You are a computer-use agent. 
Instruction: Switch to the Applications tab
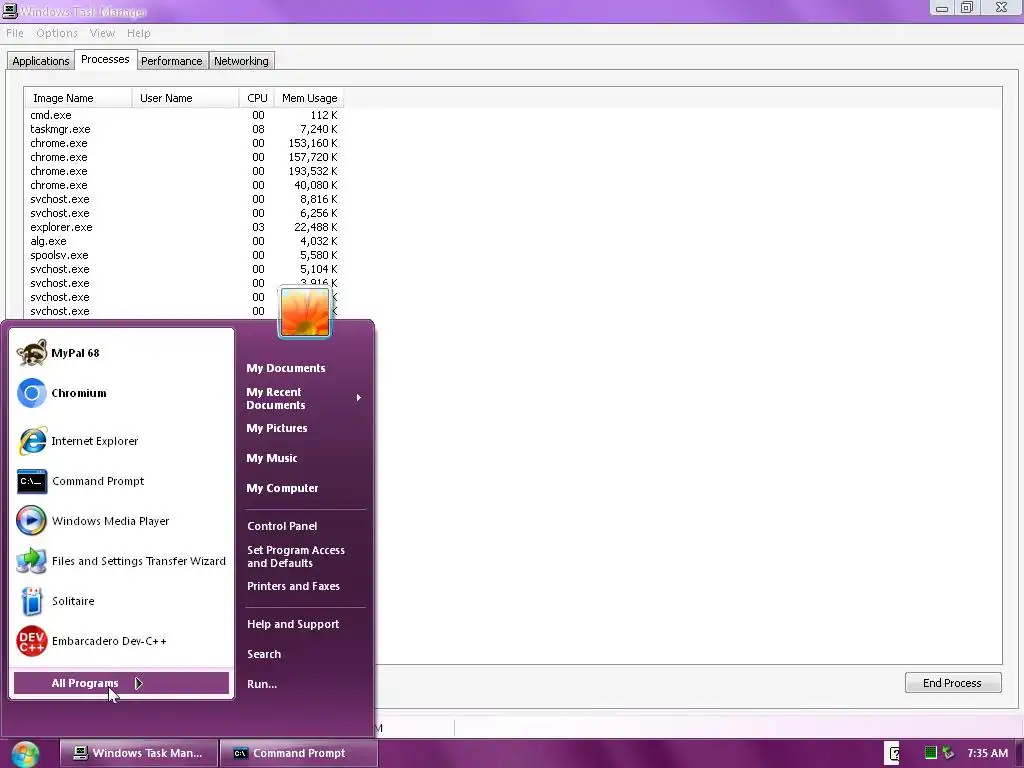[40, 61]
